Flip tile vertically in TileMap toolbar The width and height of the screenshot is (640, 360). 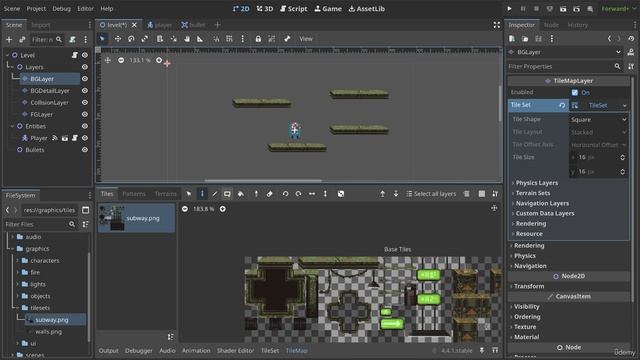pos(325,194)
